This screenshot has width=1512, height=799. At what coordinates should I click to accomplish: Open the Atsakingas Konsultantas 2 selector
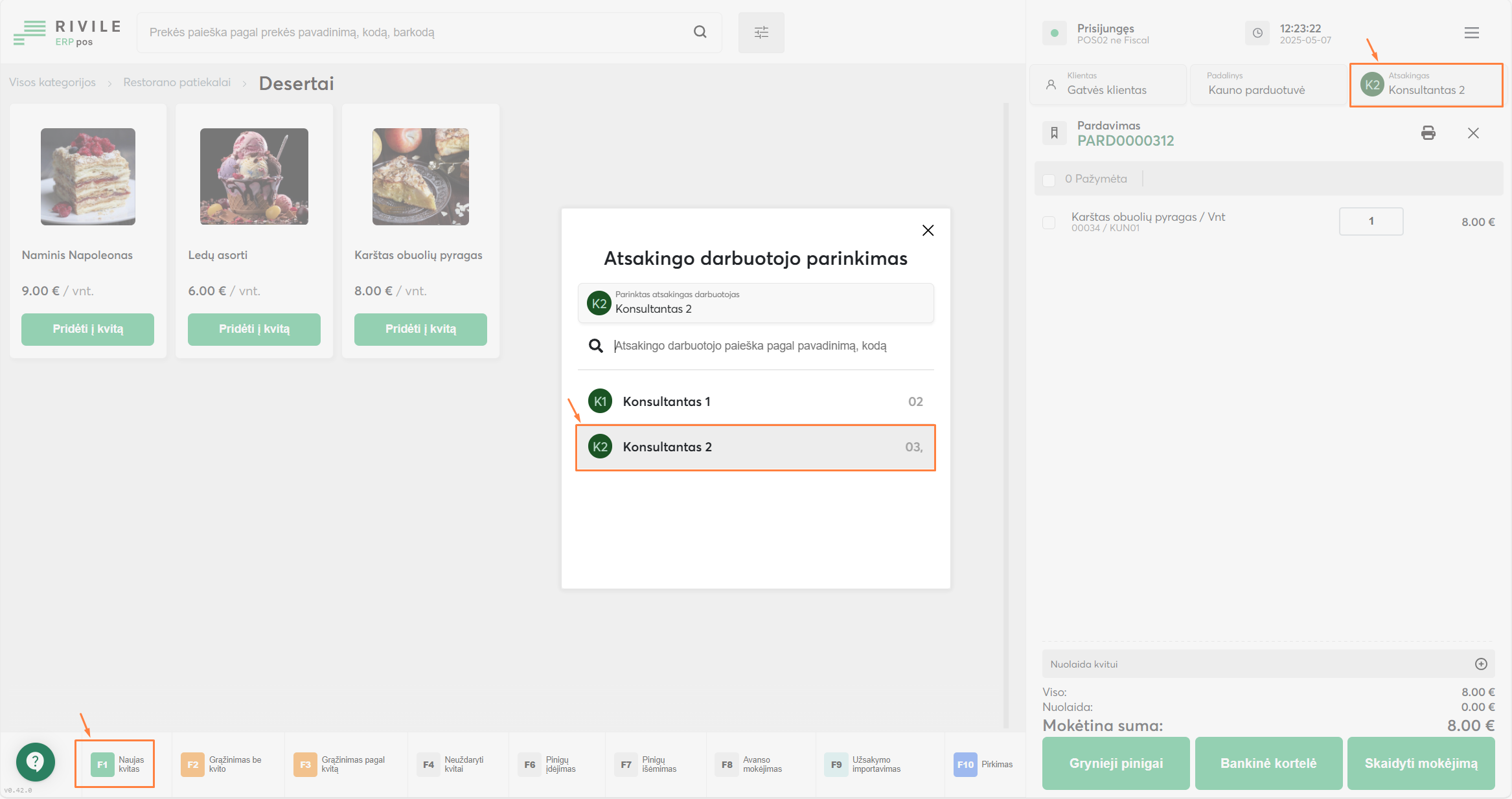1426,84
